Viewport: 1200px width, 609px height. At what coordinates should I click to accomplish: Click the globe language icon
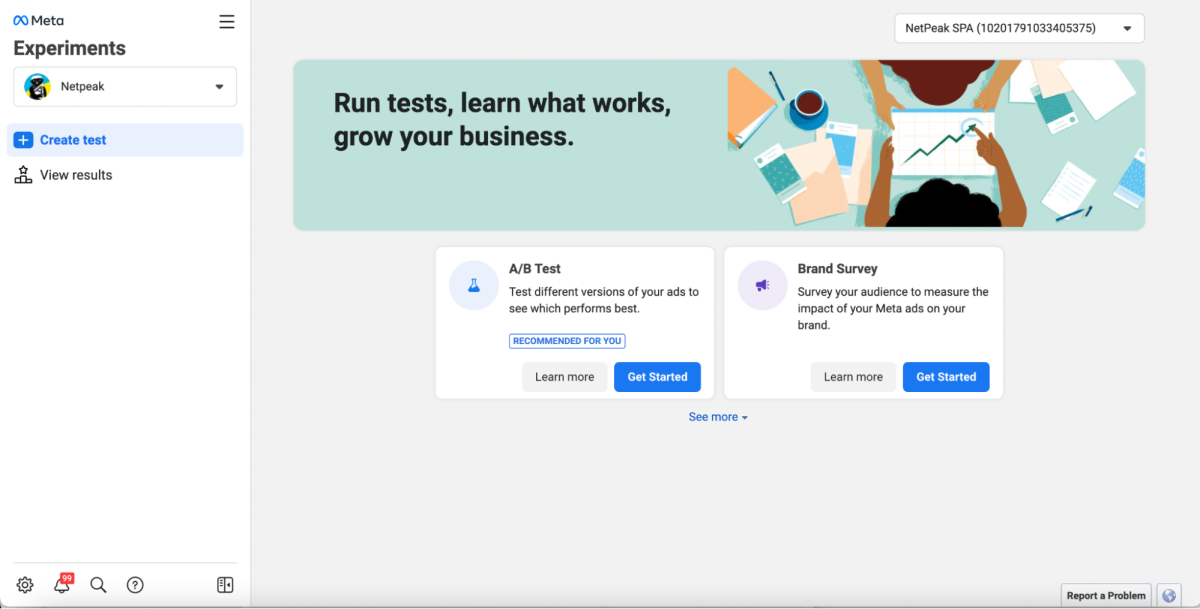pyautogui.click(x=1169, y=595)
